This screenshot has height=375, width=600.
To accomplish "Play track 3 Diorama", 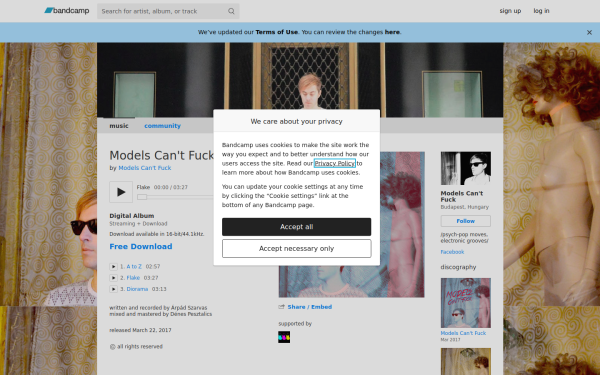I will point(113,289).
